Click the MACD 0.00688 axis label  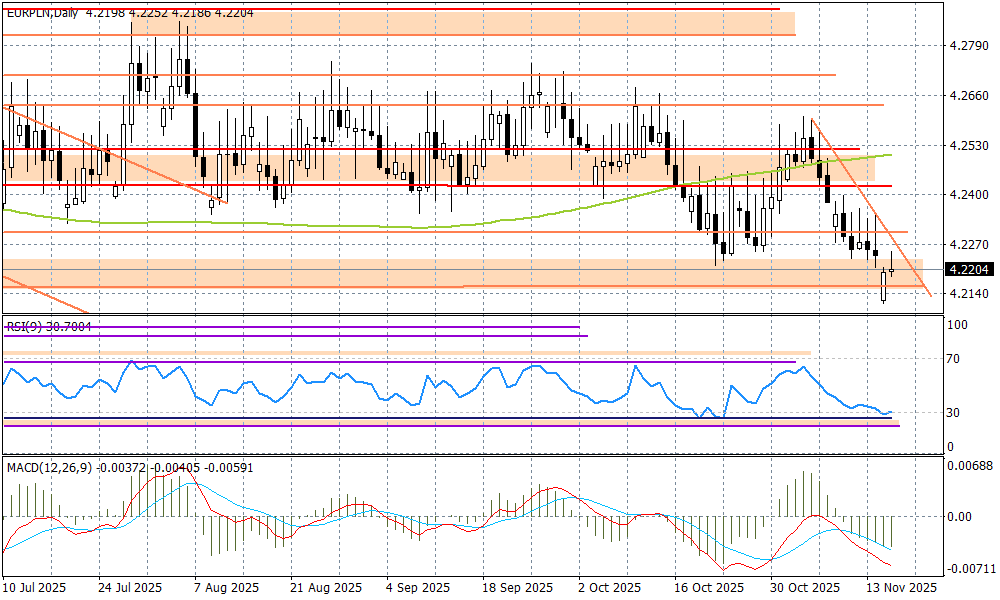pos(968,467)
